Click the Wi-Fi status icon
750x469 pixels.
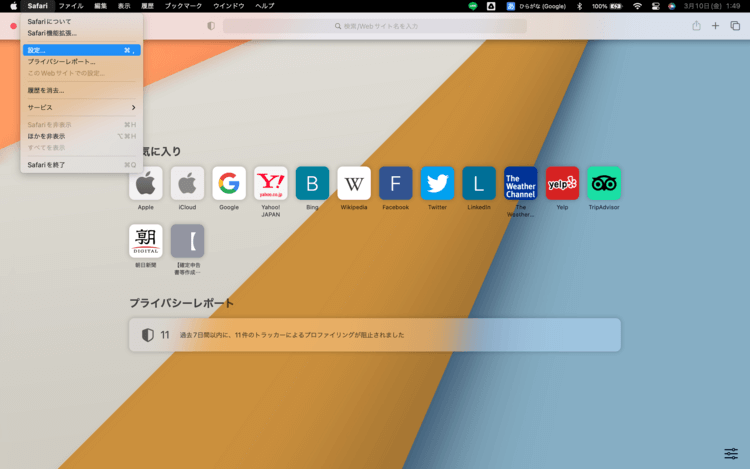pyautogui.click(x=637, y=6)
